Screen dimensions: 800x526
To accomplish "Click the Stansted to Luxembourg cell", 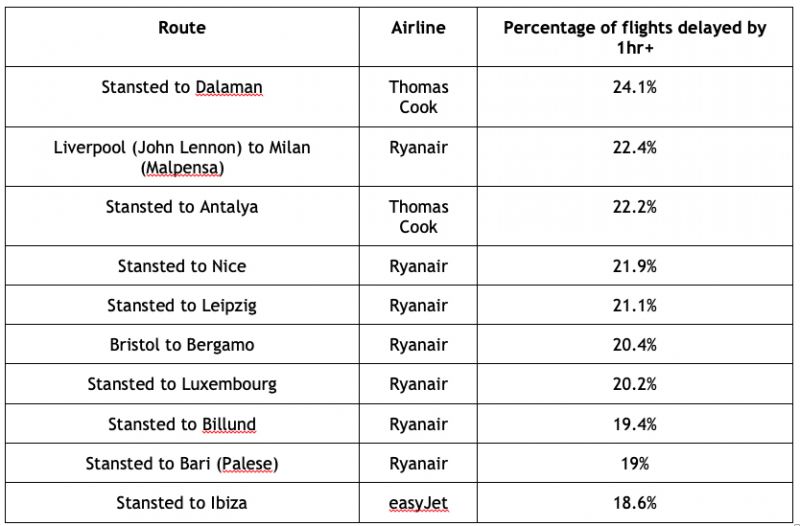I will tap(182, 384).
